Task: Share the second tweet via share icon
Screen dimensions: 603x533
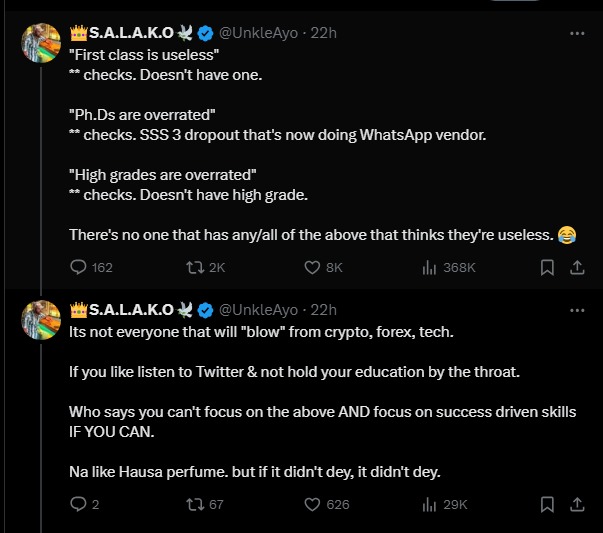Action: [x=576, y=504]
